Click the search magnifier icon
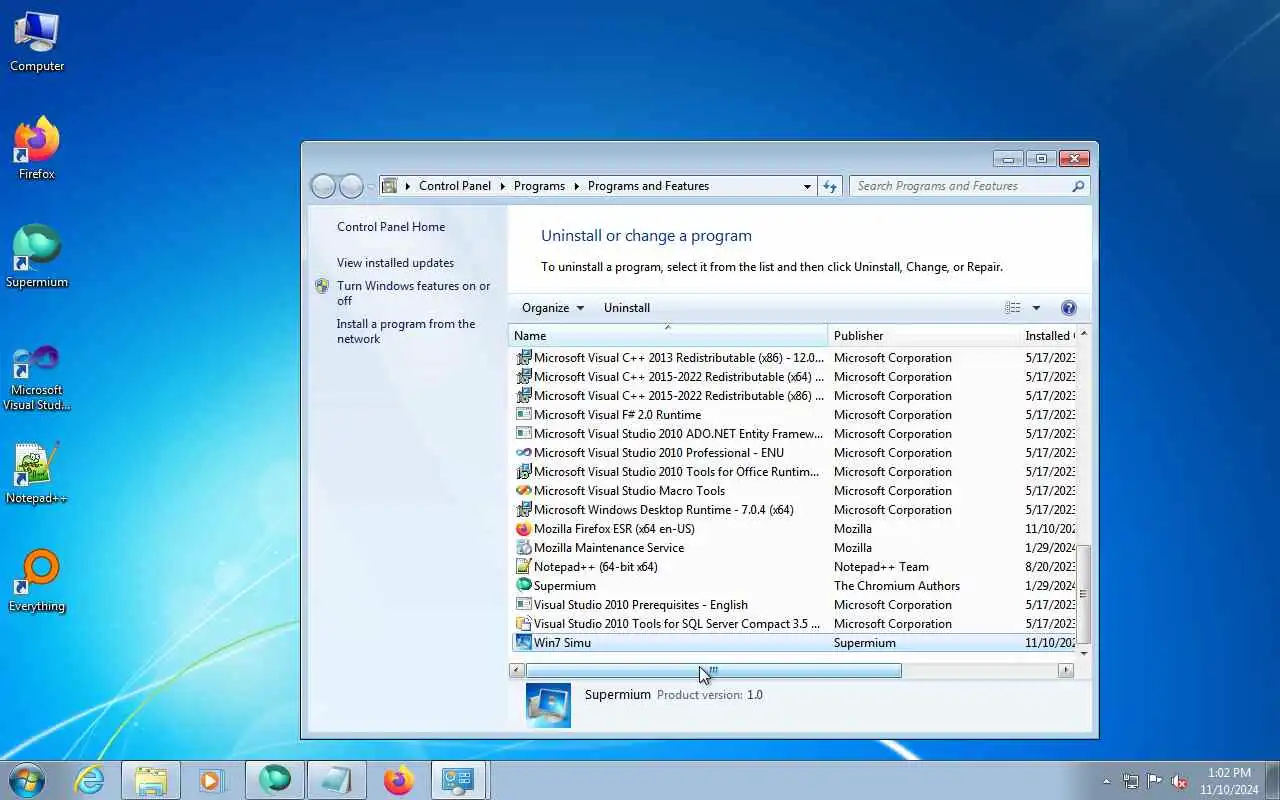The height and width of the screenshot is (800, 1280). pyautogui.click(x=1078, y=186)
